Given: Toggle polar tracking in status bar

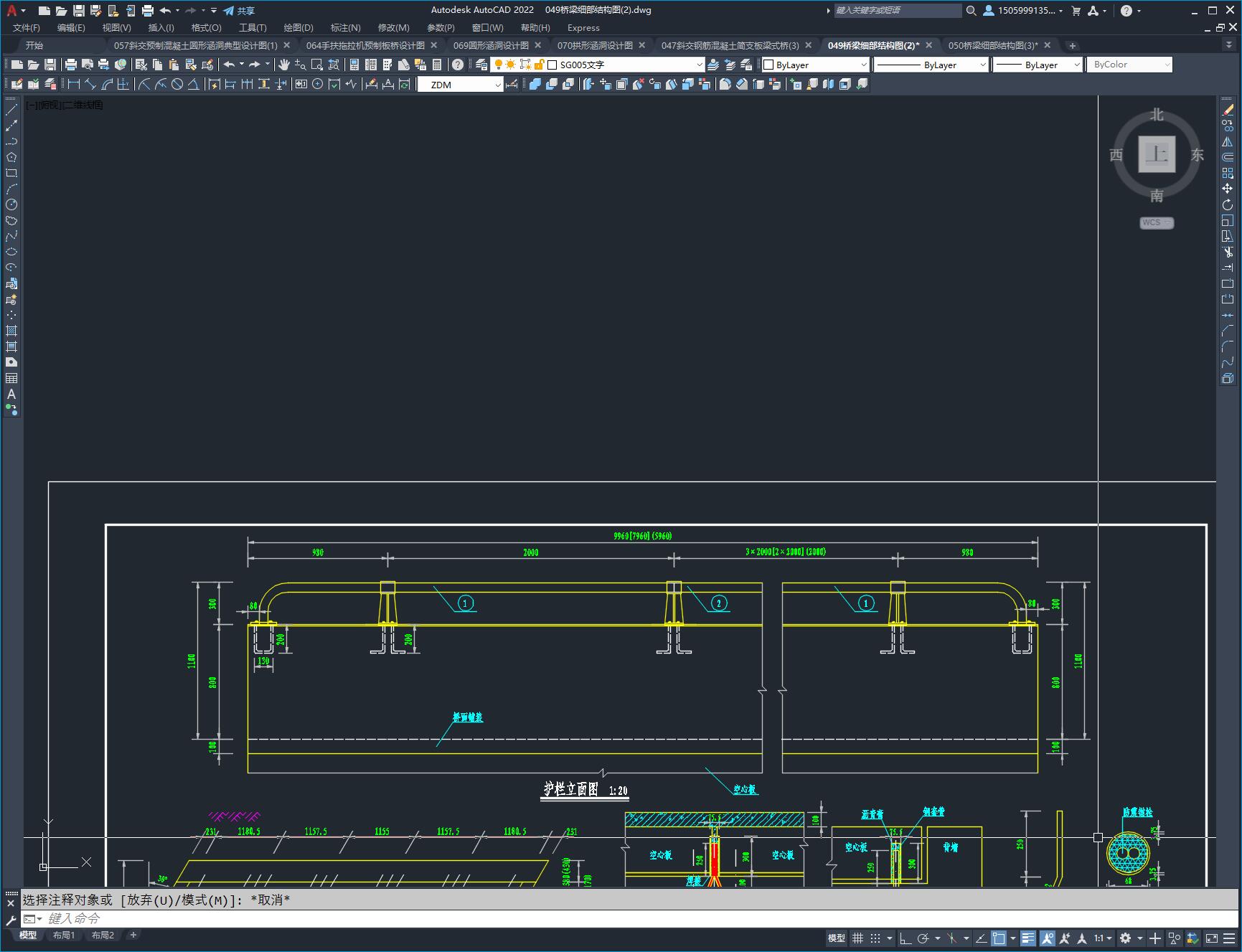Looking at the screenshot, I should pyautogui.click(x=923, y=938).
